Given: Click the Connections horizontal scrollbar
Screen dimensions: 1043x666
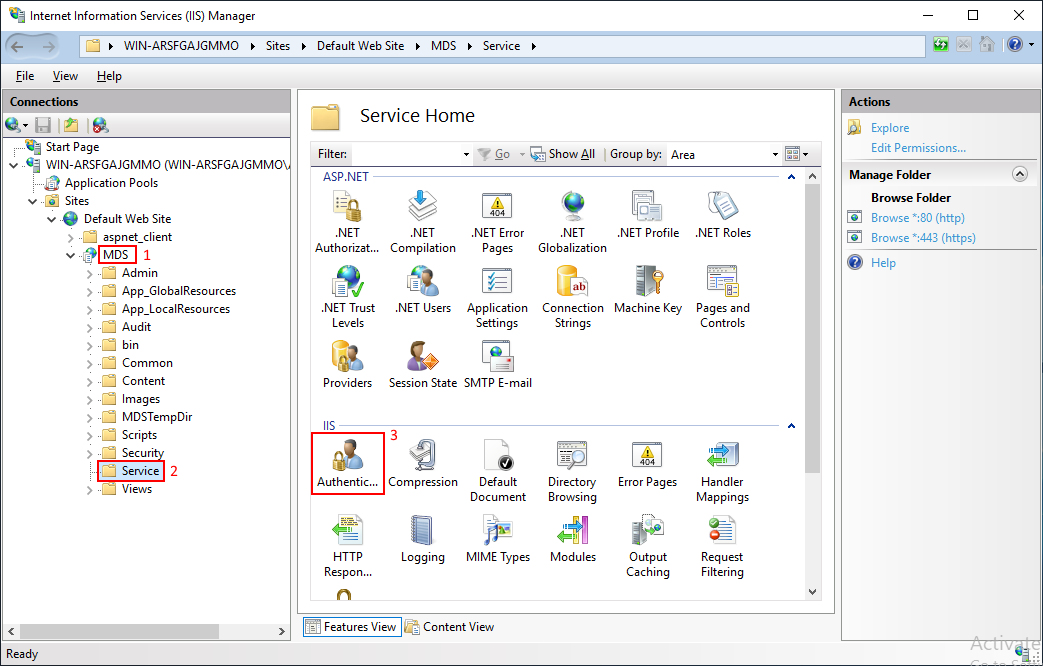Looking at the screenshot, I should point(119,631).
